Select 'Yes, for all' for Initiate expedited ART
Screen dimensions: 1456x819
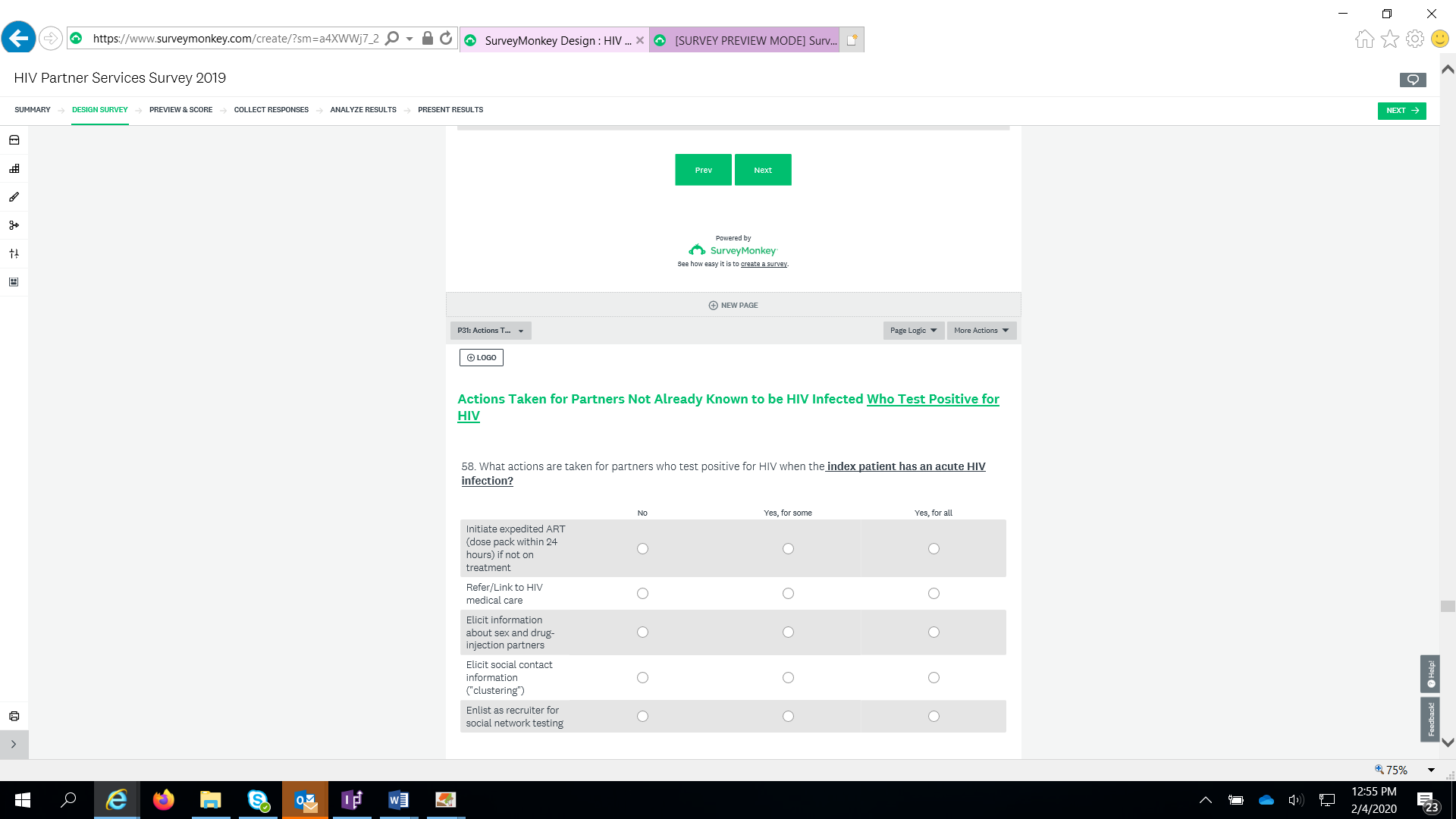[934, 549]
